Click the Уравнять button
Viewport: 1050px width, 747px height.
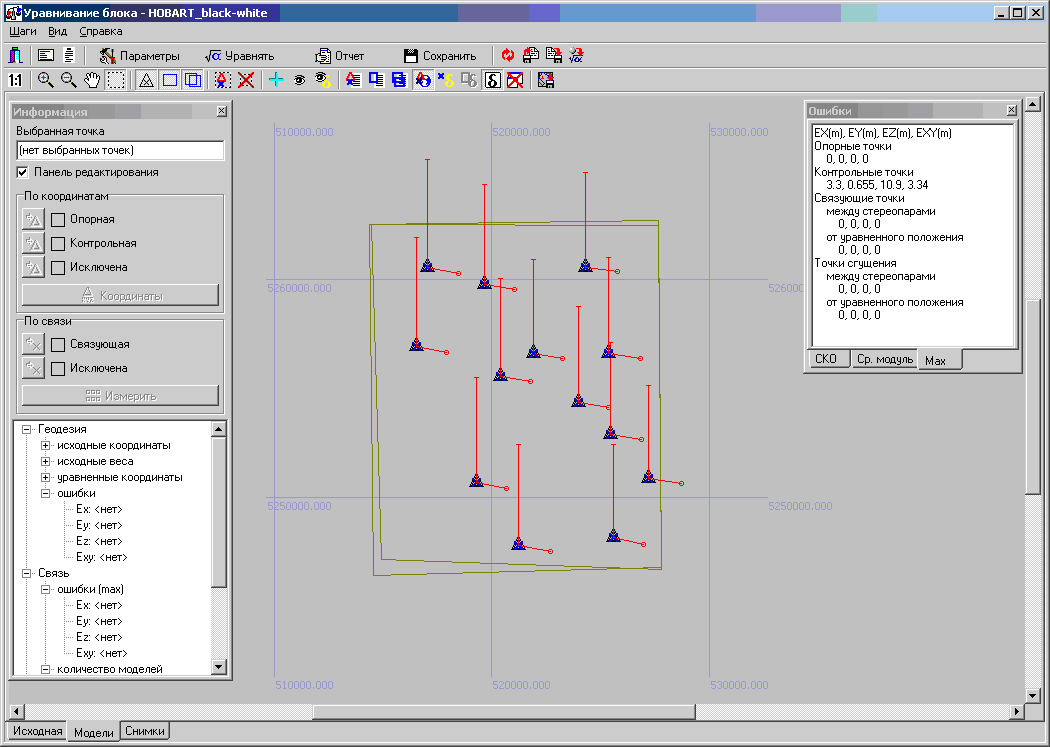coord(240,56)
